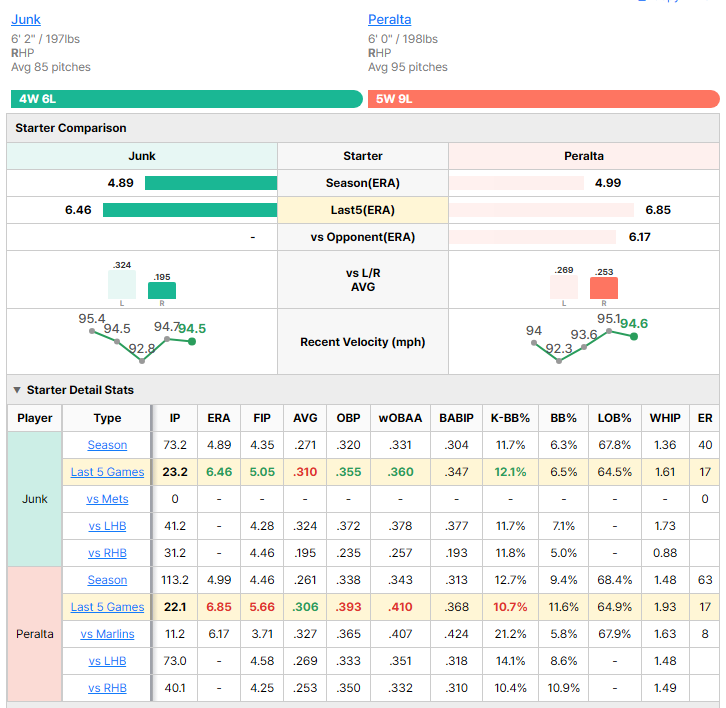Click the Junk player group cell in table
726x708 pixels.
35,499
